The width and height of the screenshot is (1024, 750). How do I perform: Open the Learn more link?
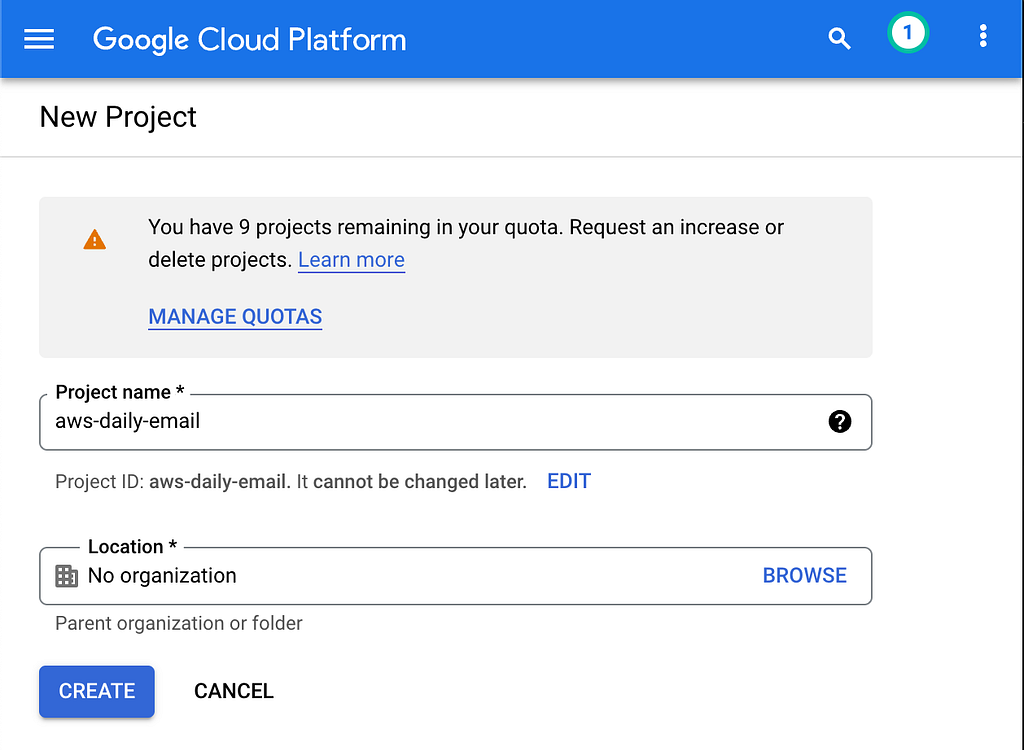click(351, 260)
